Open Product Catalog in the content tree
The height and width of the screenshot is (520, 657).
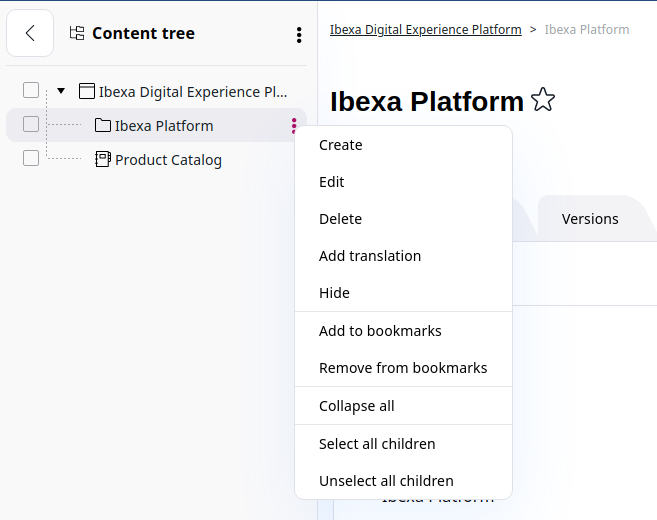click(x=168, y=160)
